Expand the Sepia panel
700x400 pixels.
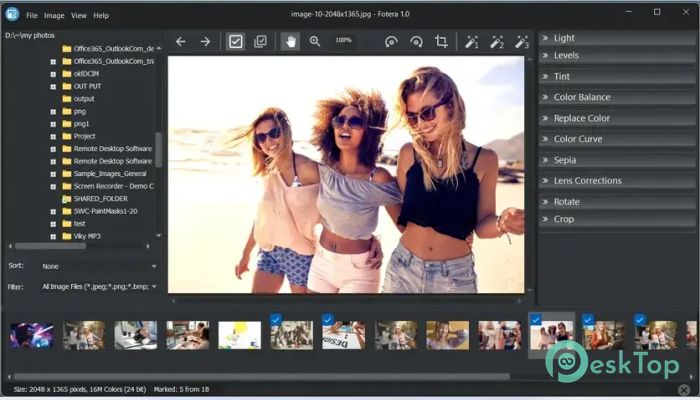pos(617,160)
